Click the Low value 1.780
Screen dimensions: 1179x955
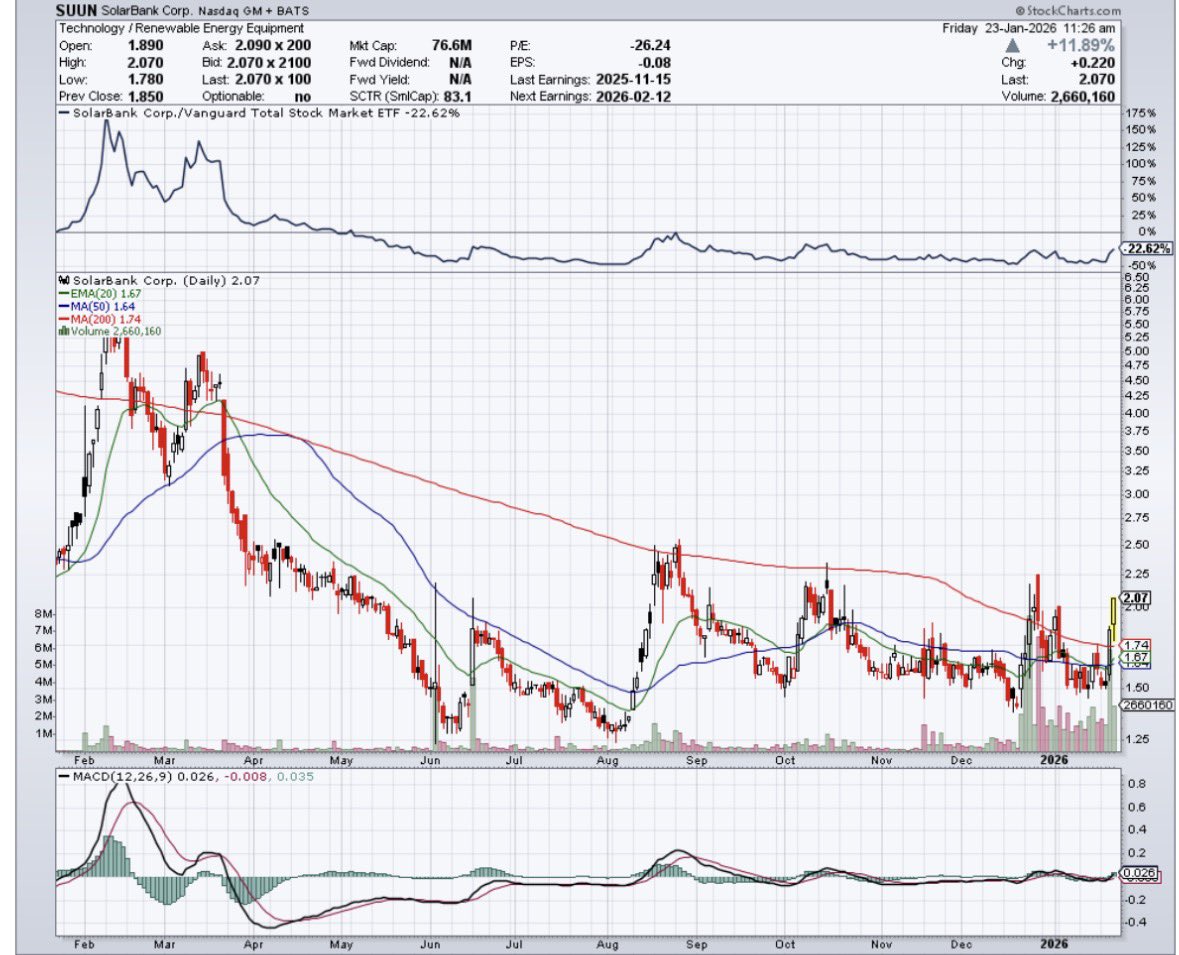tap(145, 80)
